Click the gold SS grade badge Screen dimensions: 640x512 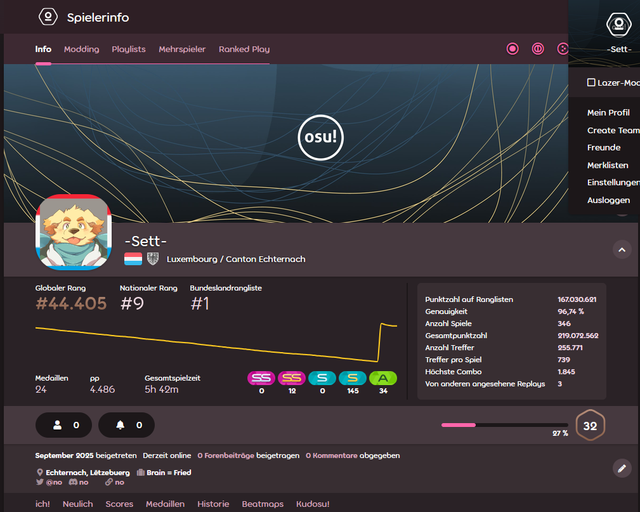pos(292,378)
